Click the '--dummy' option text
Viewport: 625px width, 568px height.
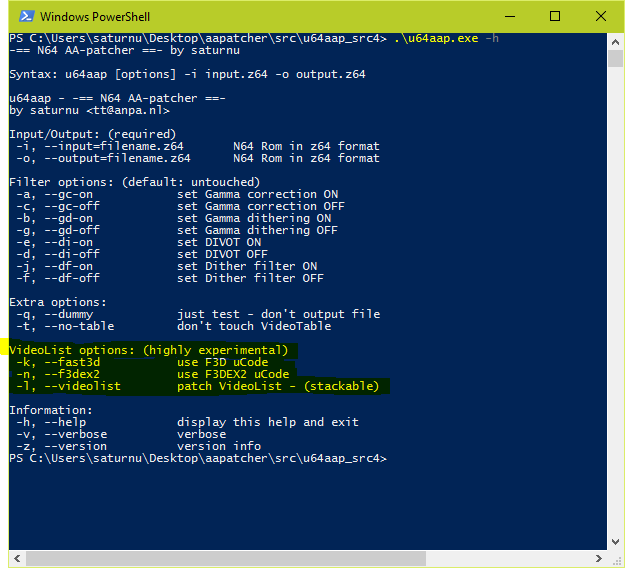(x=68, y=314)
